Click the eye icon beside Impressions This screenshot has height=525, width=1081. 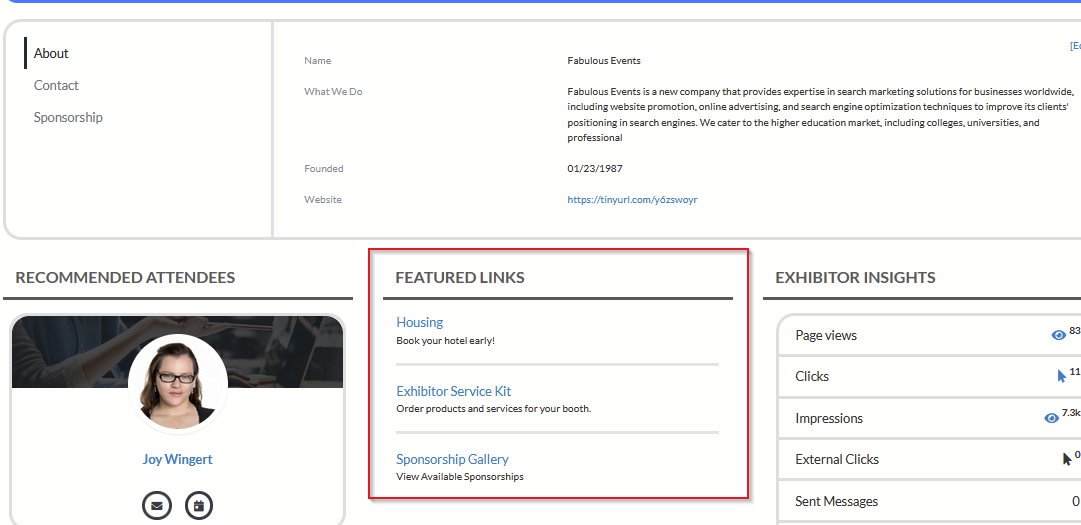pyautogui.click(x=1051, y=418)
